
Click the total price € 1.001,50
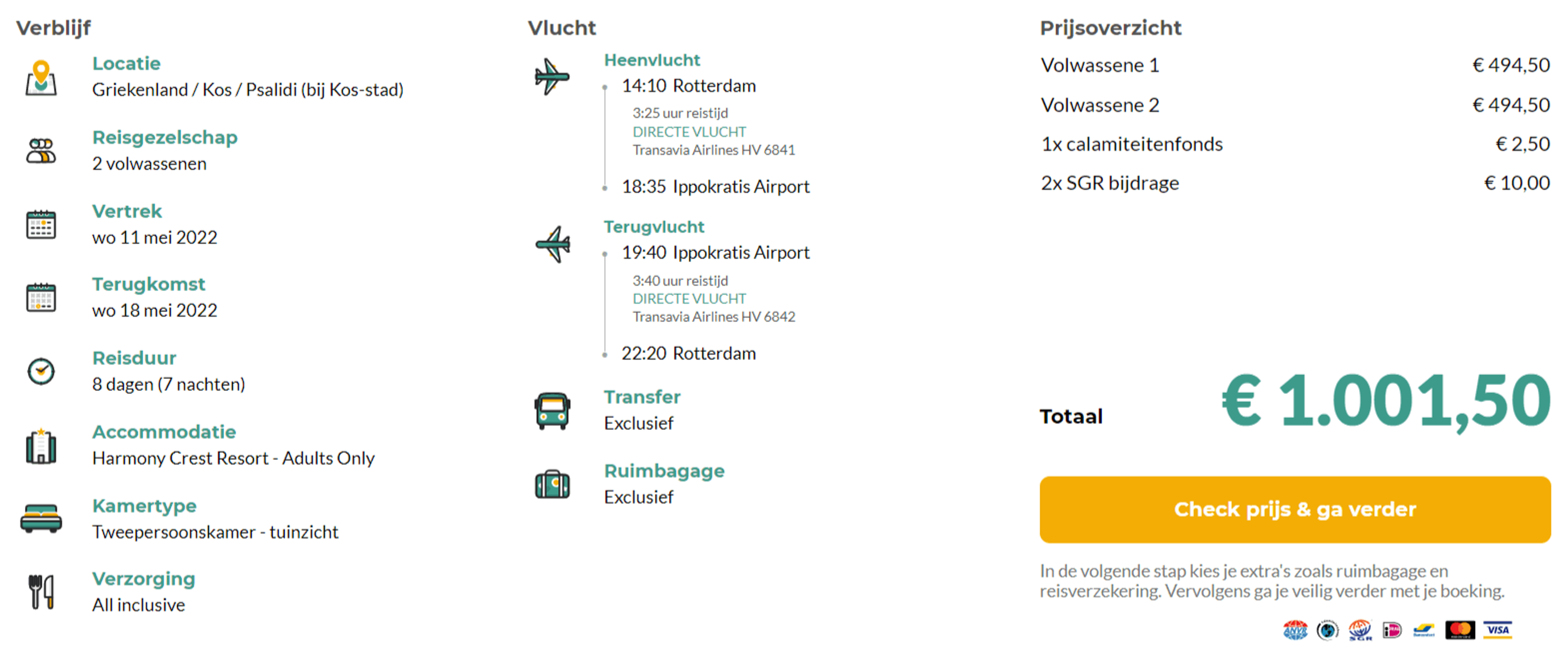click(1385, 401)
